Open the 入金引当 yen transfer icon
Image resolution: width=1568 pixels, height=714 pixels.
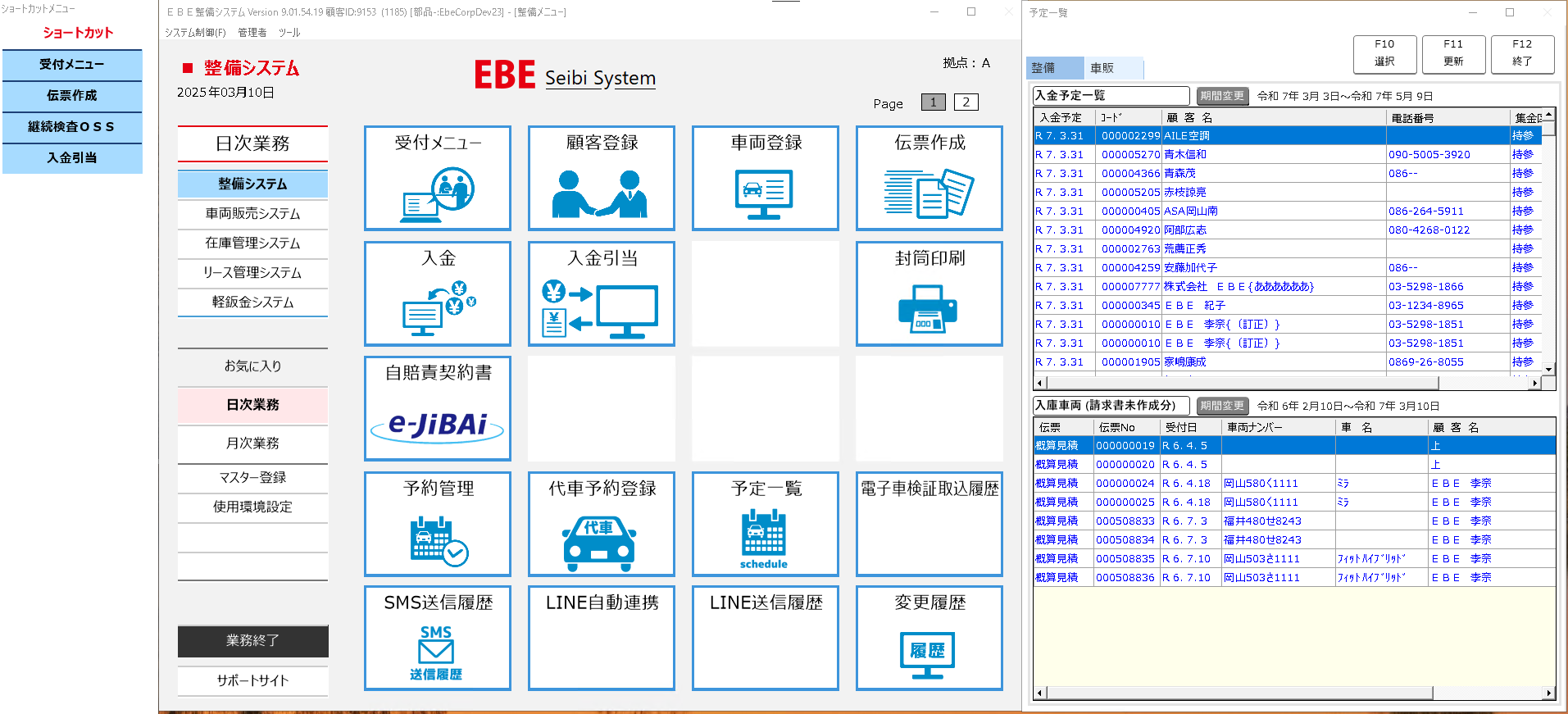tap(602, 293)
